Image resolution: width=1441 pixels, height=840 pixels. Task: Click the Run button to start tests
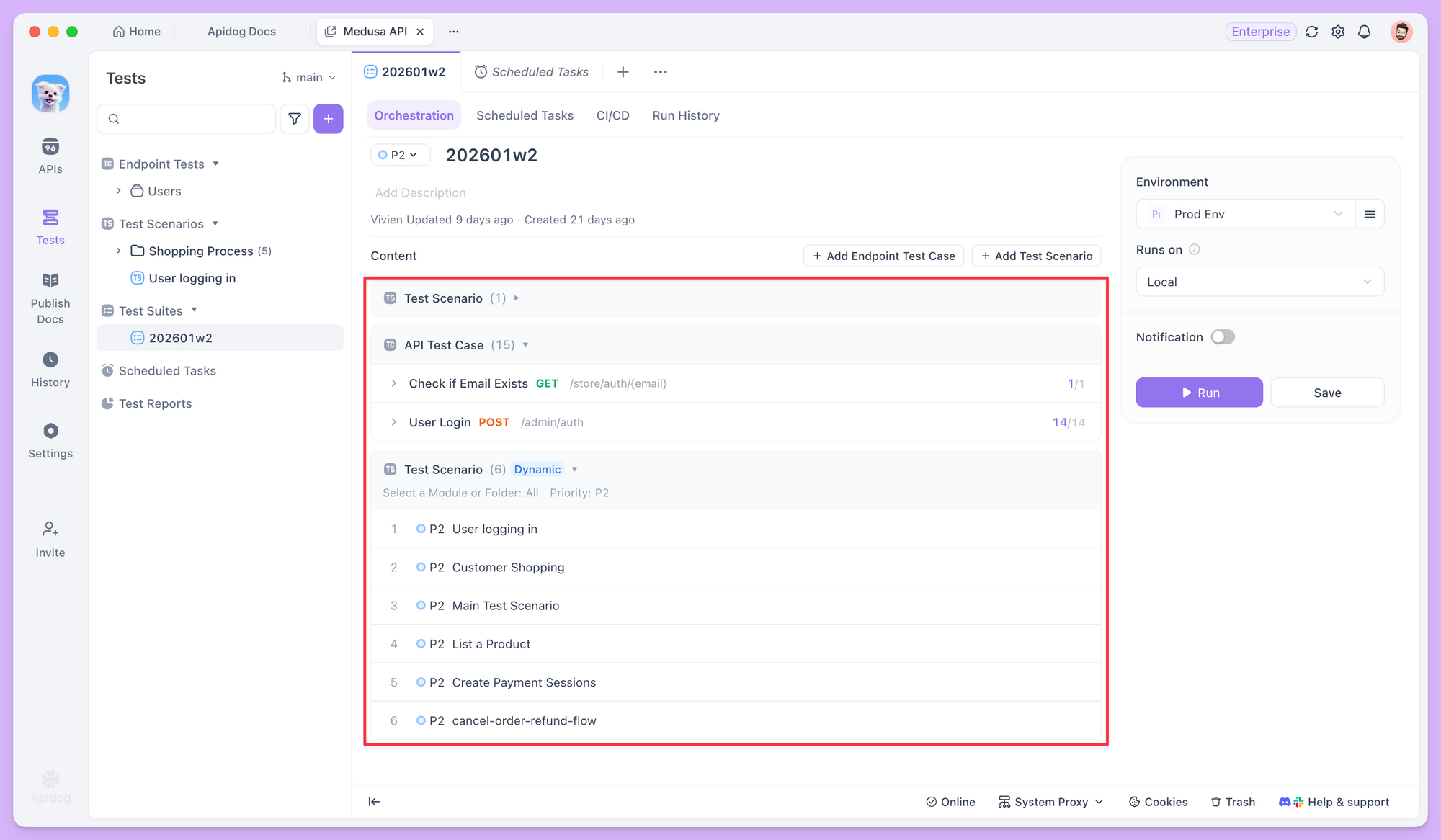1199,393
